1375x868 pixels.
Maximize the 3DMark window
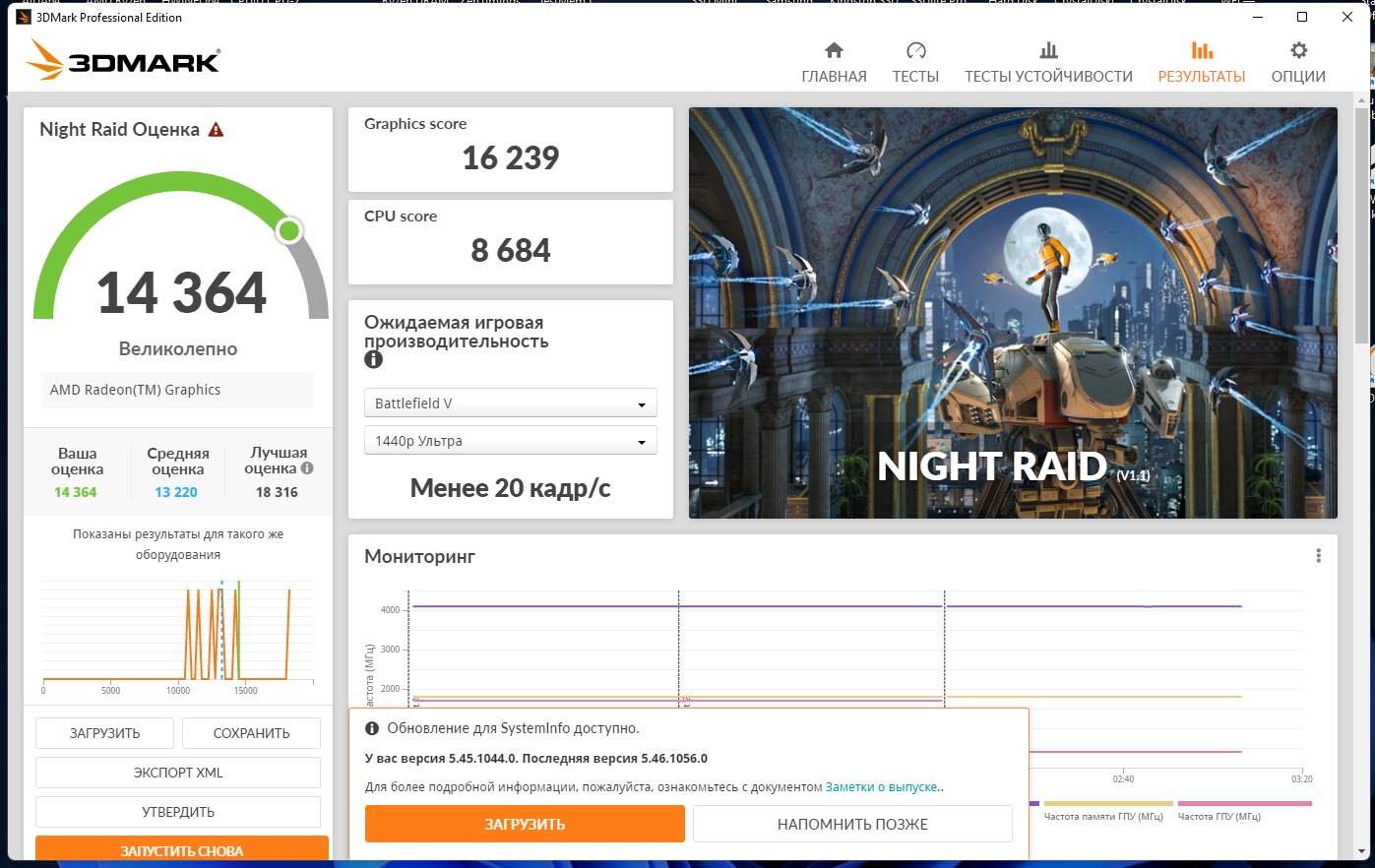click(x=1302, y=17)
